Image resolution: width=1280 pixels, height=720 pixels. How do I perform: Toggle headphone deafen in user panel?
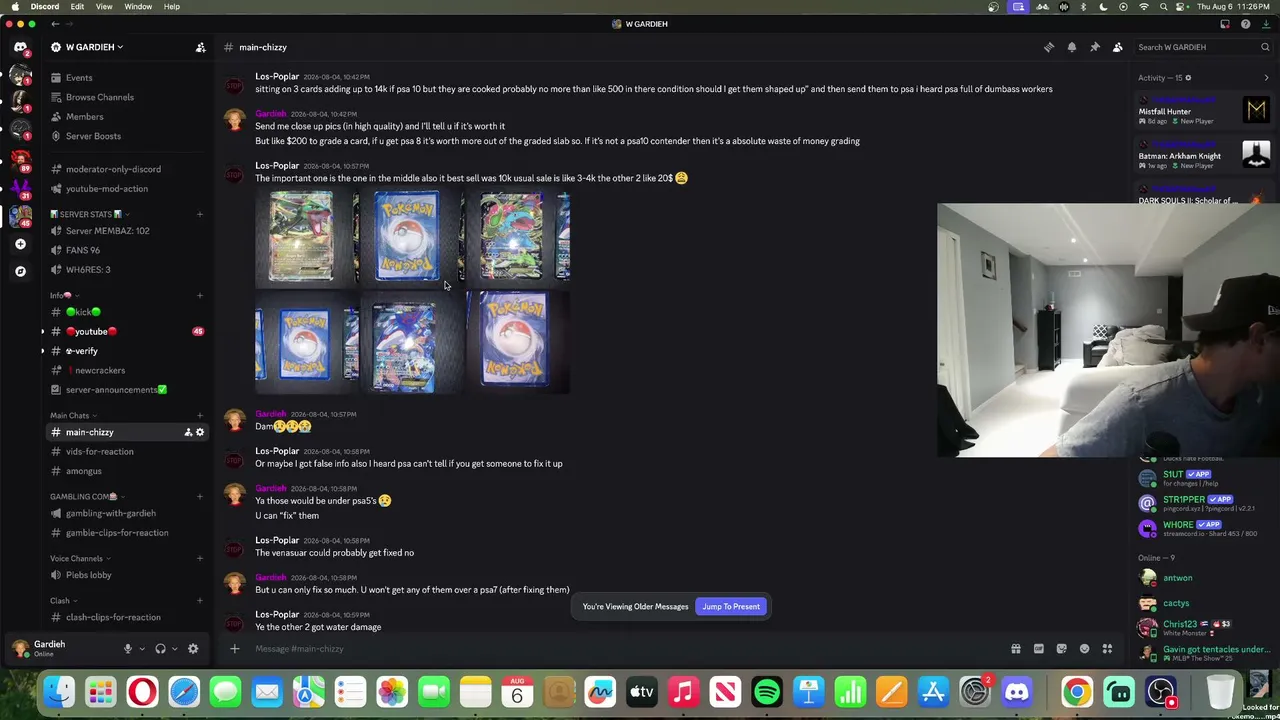(x=160, y=649)
